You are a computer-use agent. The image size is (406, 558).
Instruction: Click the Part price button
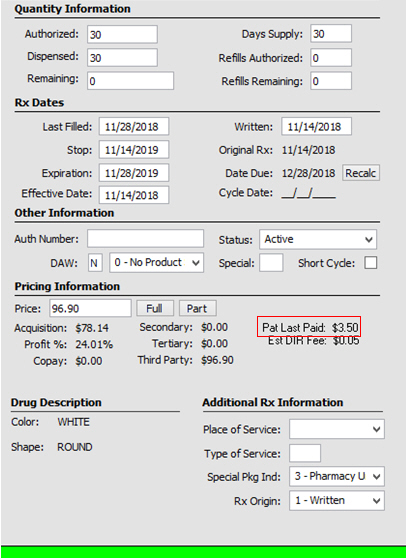tap(197, 308)
